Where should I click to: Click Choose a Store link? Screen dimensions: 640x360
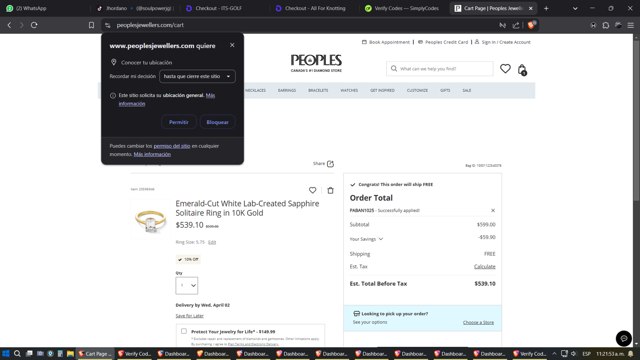tap(478, 322)
